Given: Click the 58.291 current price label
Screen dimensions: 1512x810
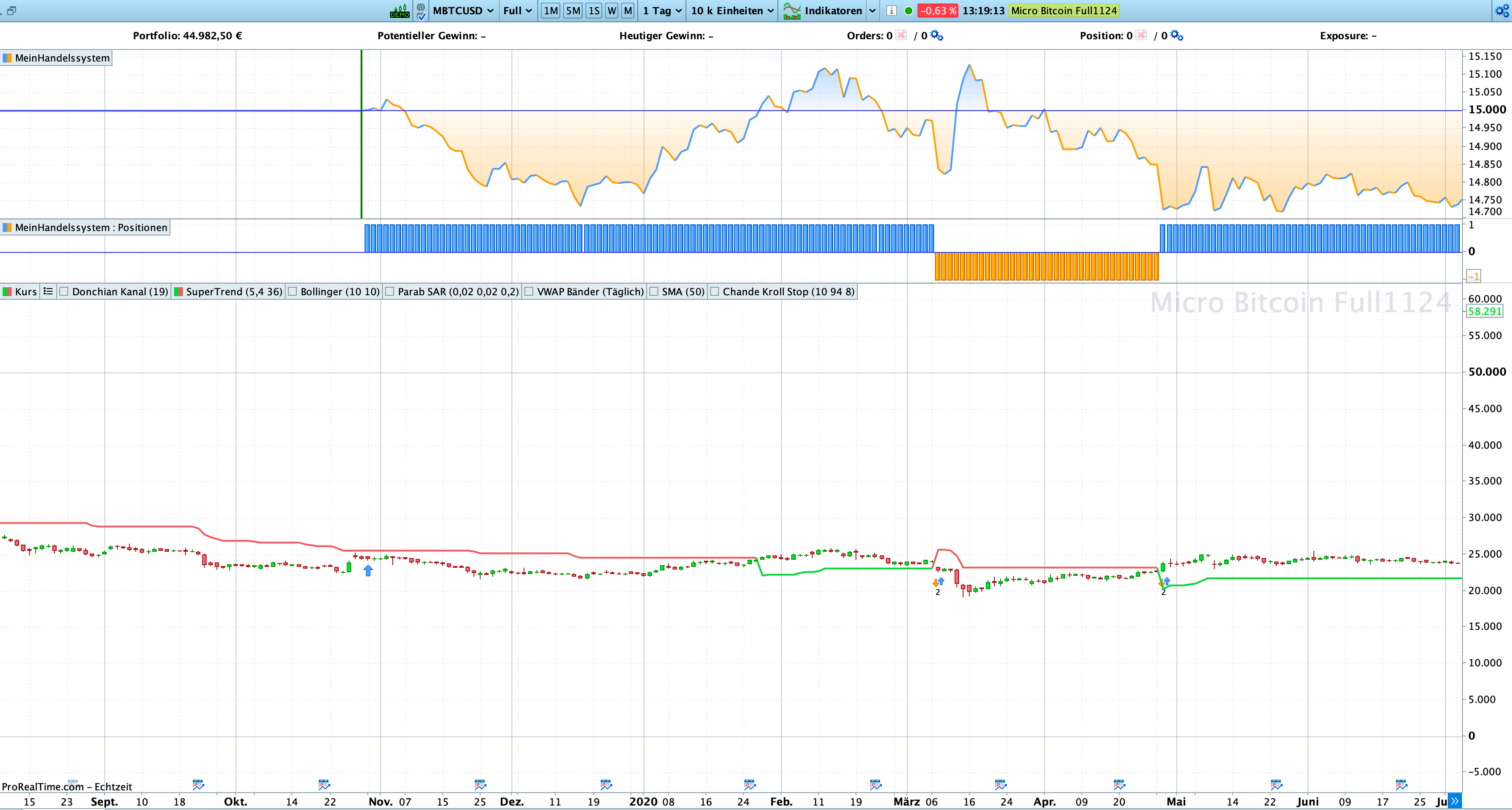Looking at the screenshot, I should click(1484, 311).
